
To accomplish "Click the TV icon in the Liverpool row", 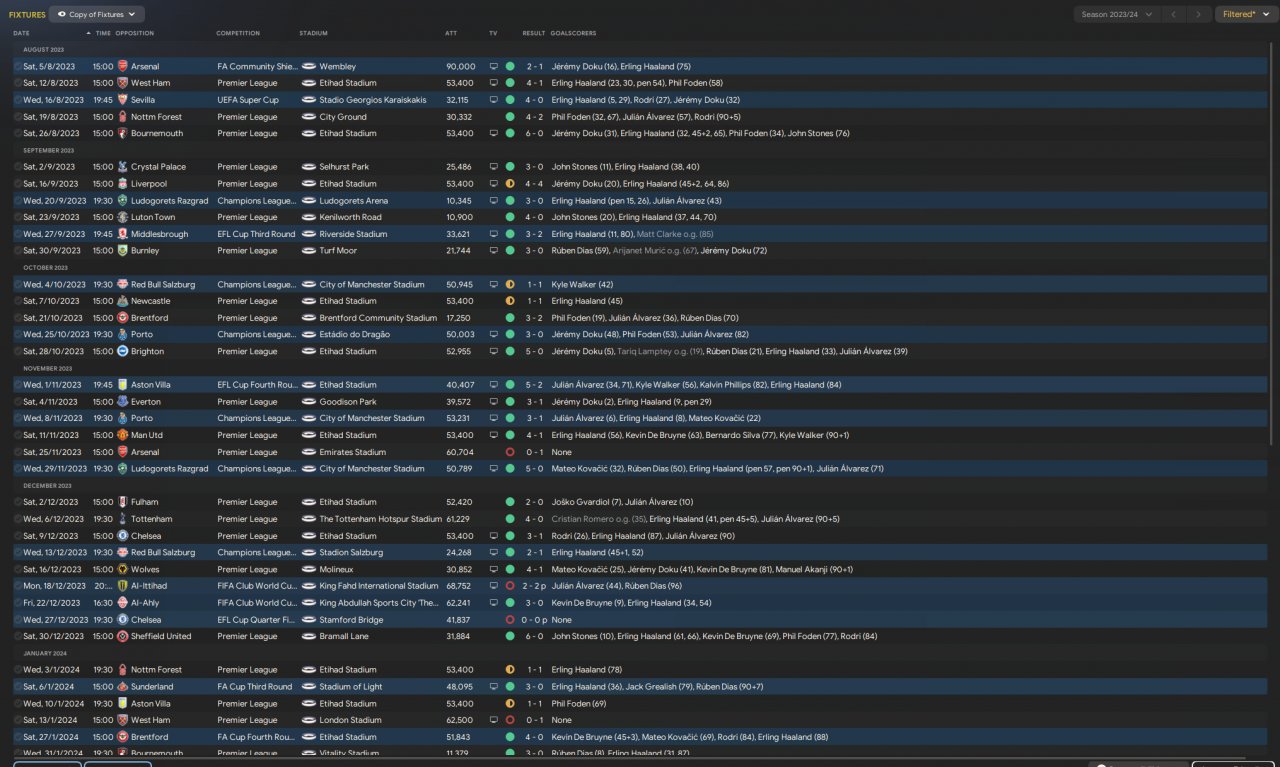I will coord(493,184).
